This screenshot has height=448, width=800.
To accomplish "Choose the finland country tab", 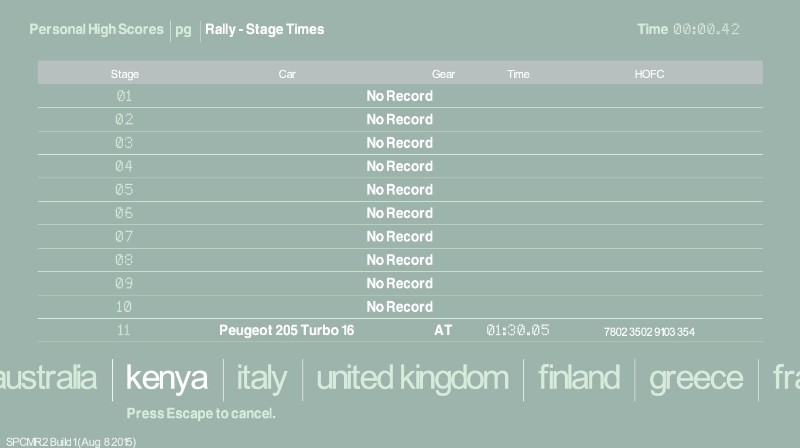I will (x=579, y=377).
